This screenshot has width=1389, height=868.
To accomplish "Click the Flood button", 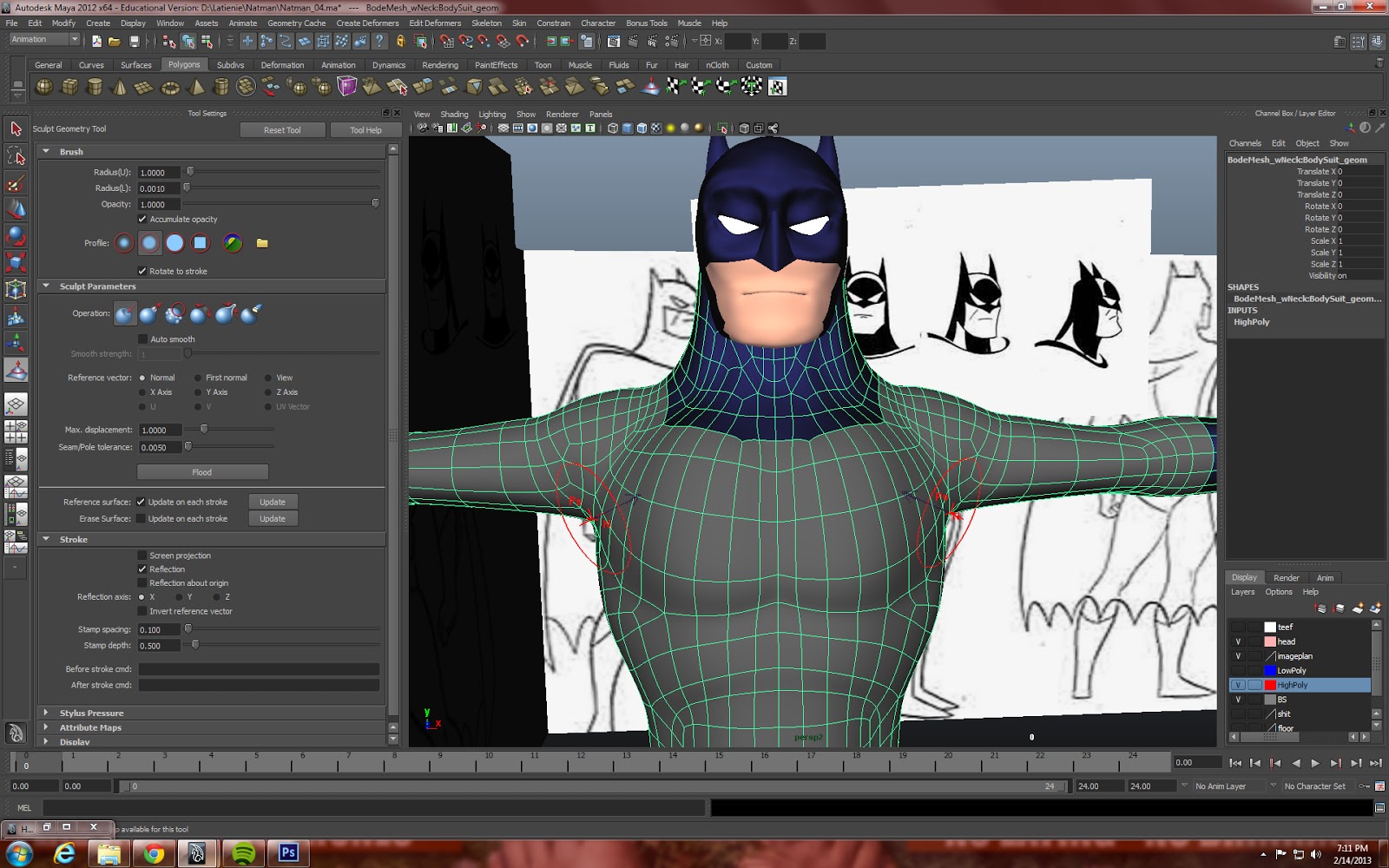I will tap(201, 471).
